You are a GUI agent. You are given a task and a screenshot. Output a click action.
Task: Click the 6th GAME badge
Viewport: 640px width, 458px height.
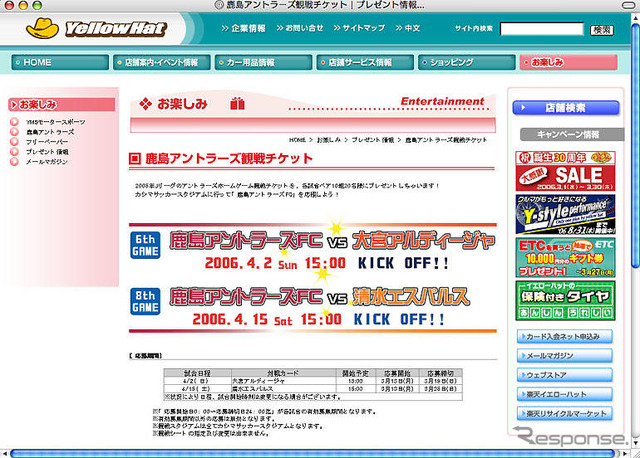[x=145, y=245]
